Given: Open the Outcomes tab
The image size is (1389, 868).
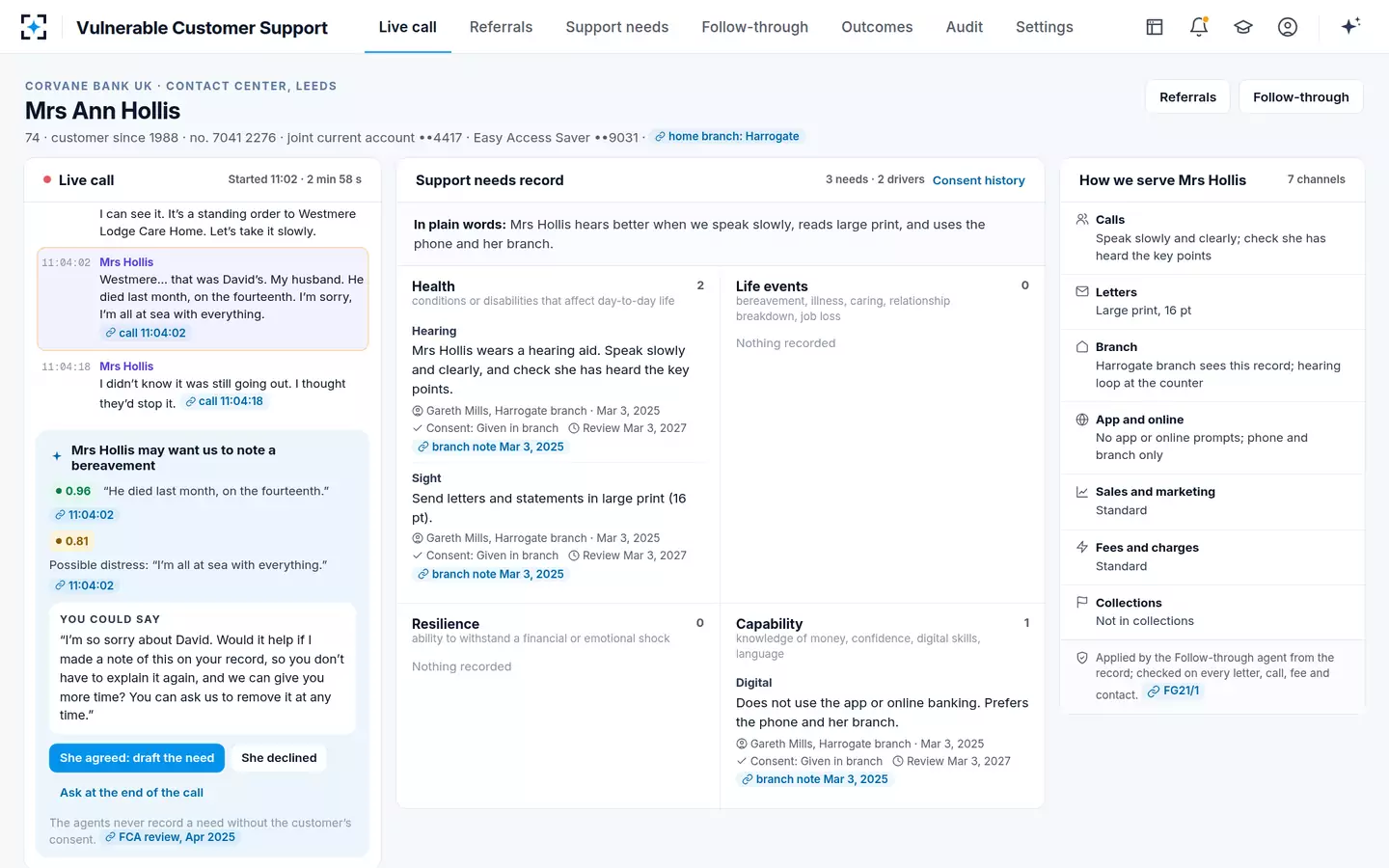Looking at the screenshot, I should click(877, 27).
